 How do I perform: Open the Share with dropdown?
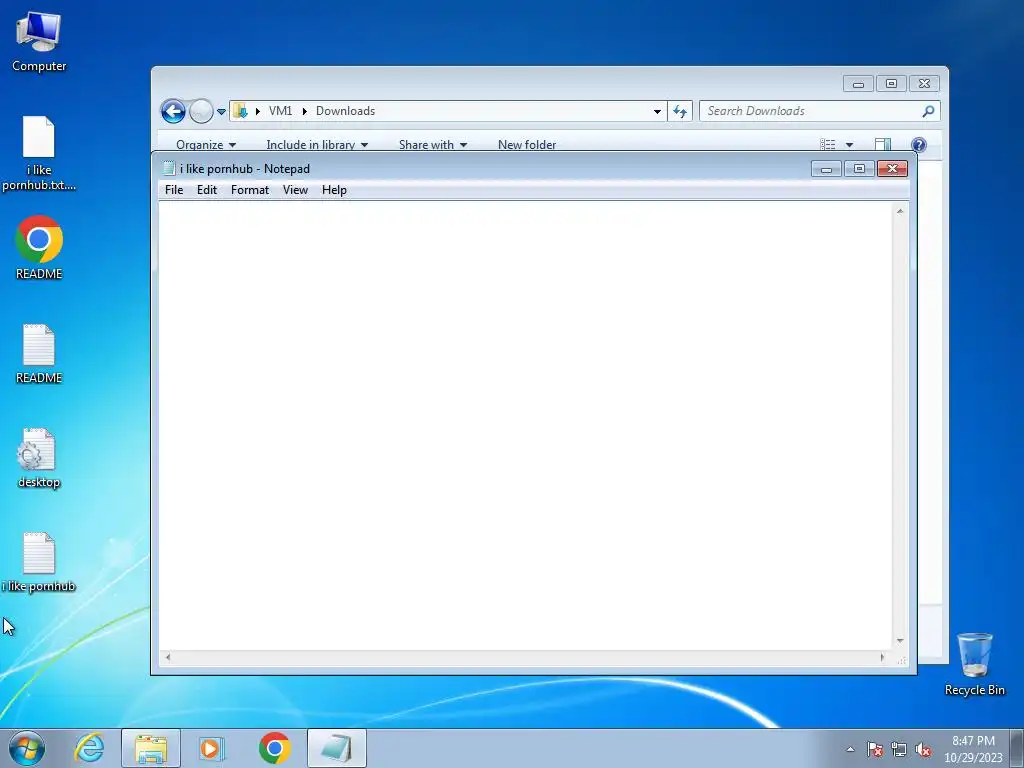click(x=433, y=145)
